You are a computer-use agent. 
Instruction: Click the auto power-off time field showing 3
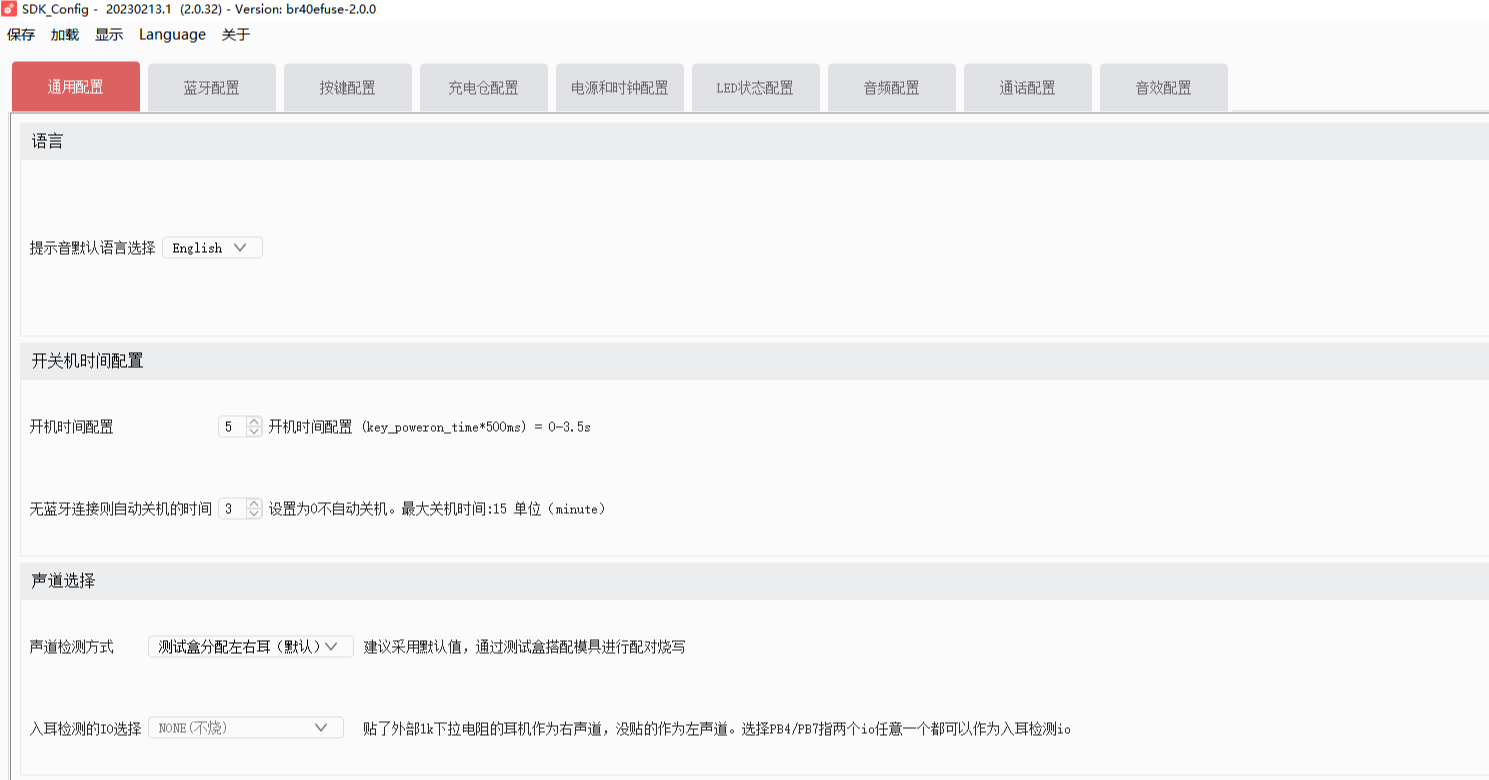[x=232, y=509]
